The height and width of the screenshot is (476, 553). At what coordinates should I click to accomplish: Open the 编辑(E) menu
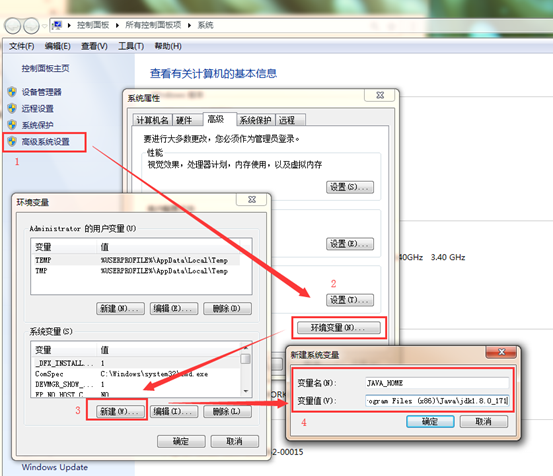coord(57,46)
